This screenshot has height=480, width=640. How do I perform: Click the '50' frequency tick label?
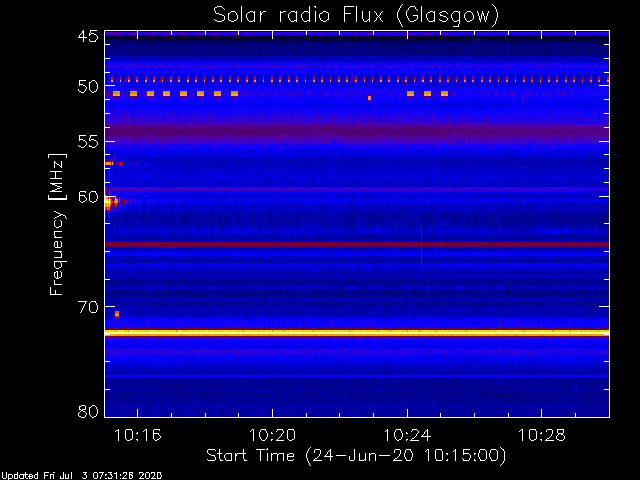coord(88,87)
